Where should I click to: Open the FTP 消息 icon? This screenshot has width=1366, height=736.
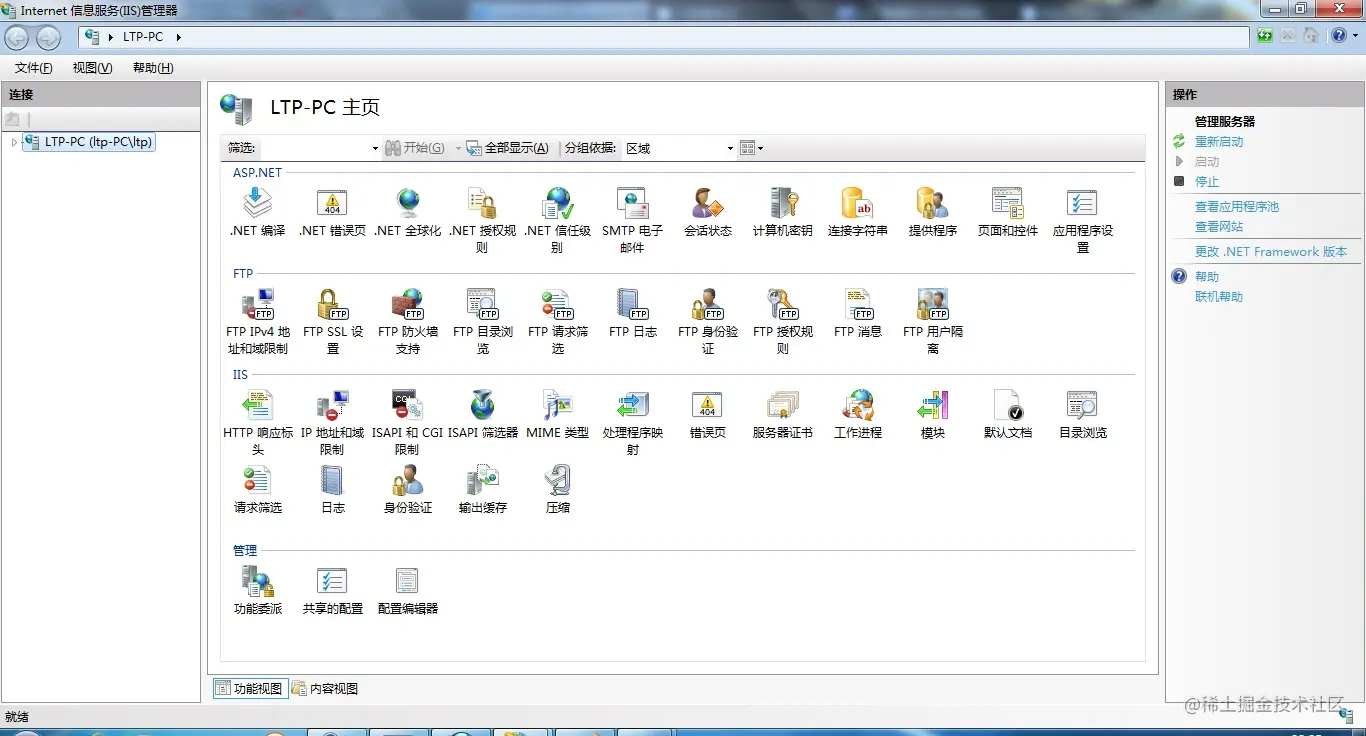point(858,304)
